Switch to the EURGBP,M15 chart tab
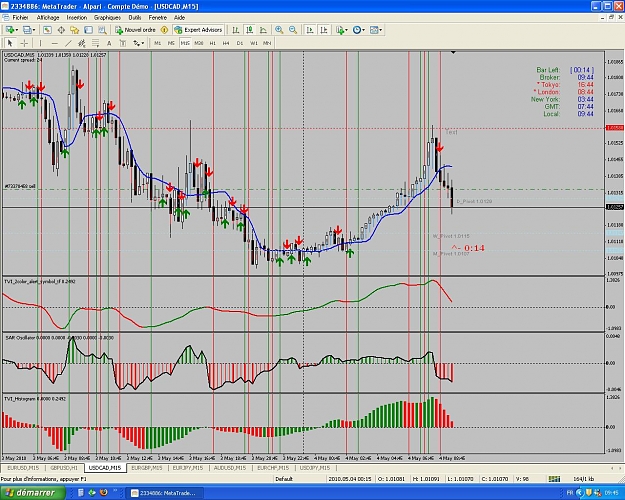This screenshot has width=625, height=500. coord(147,468)
